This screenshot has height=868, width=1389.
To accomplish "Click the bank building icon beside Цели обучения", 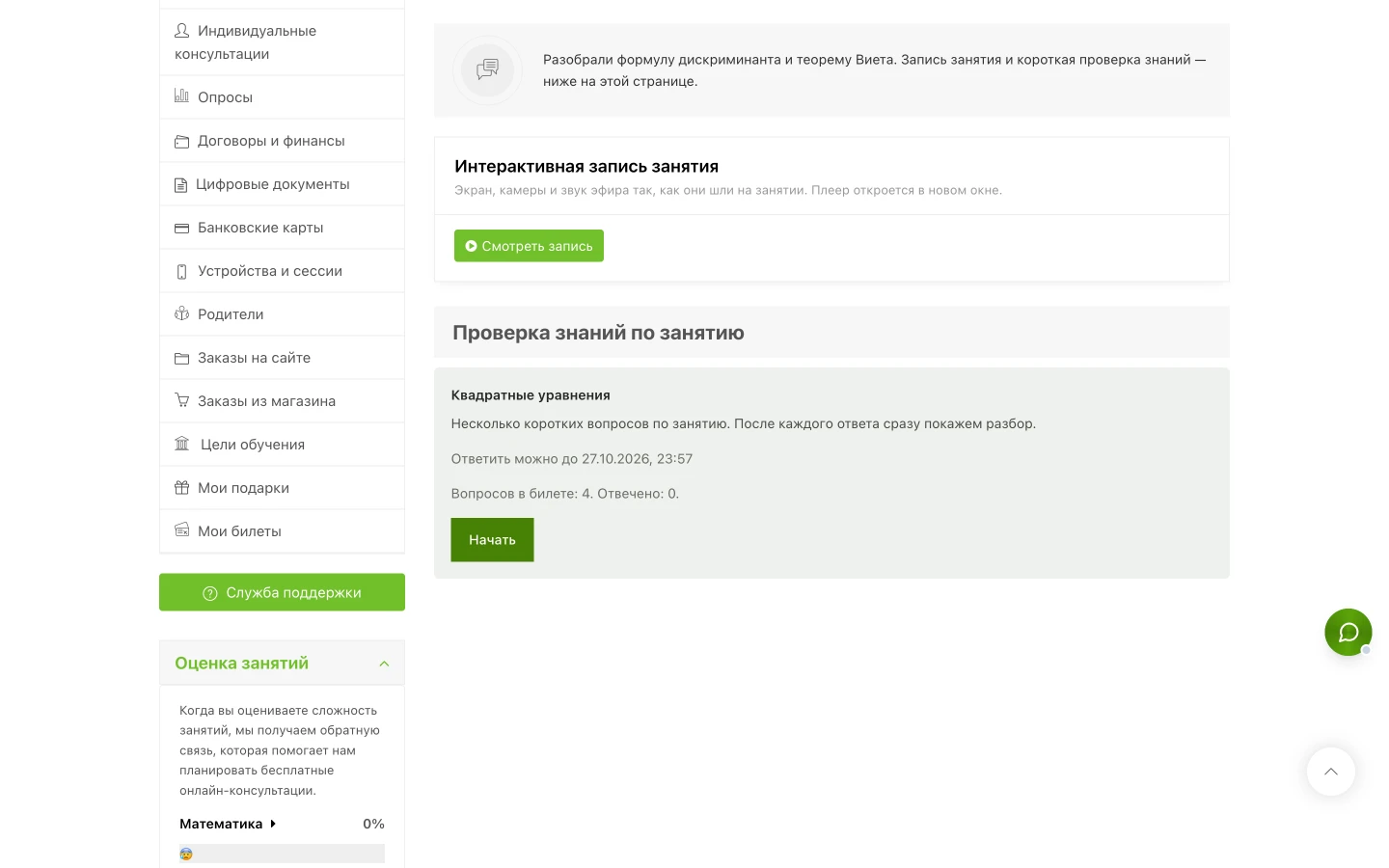I will pyautogui.click(x=182, y=444).
